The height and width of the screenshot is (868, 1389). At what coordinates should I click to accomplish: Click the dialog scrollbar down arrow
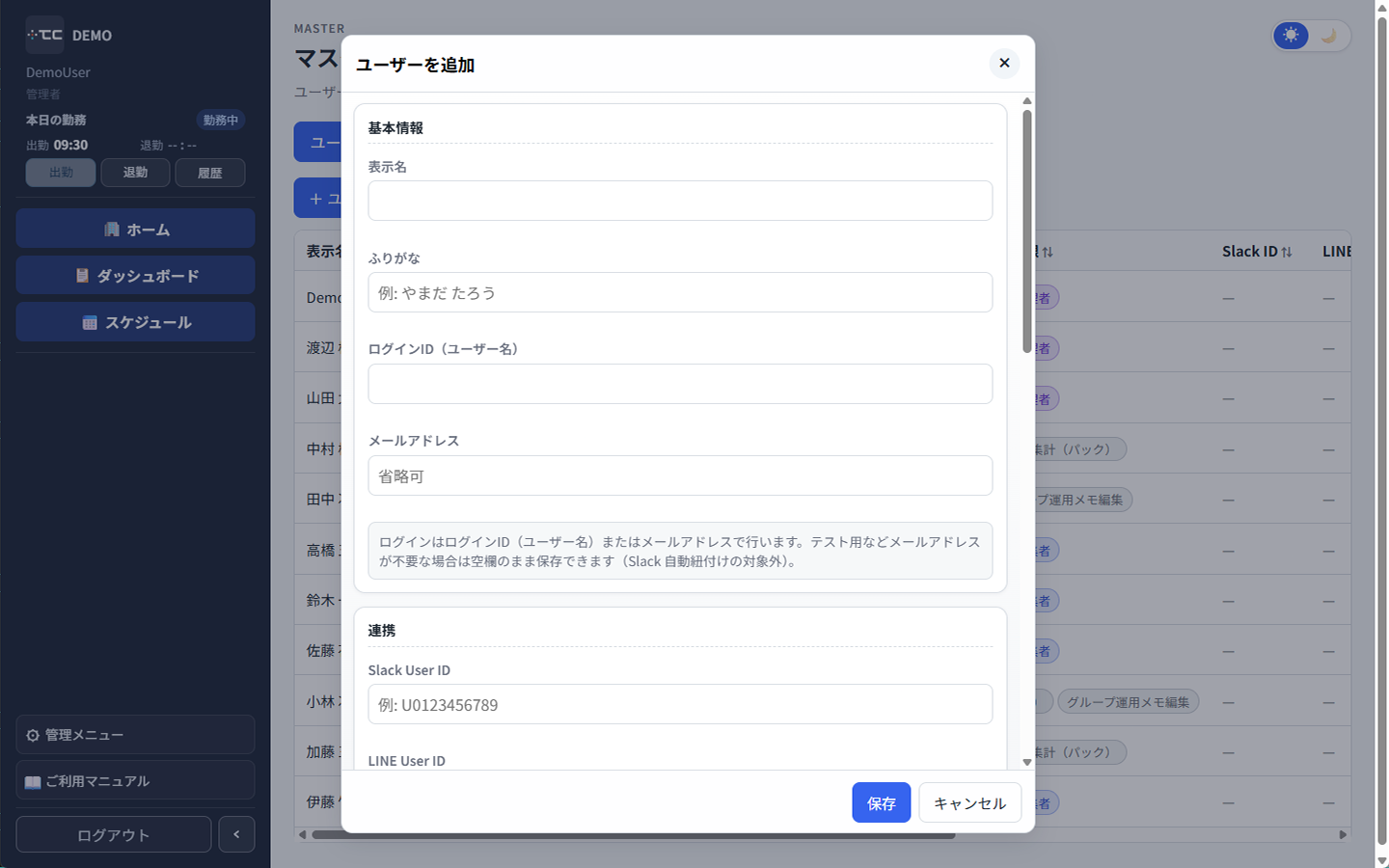[x=1027, y=762]
